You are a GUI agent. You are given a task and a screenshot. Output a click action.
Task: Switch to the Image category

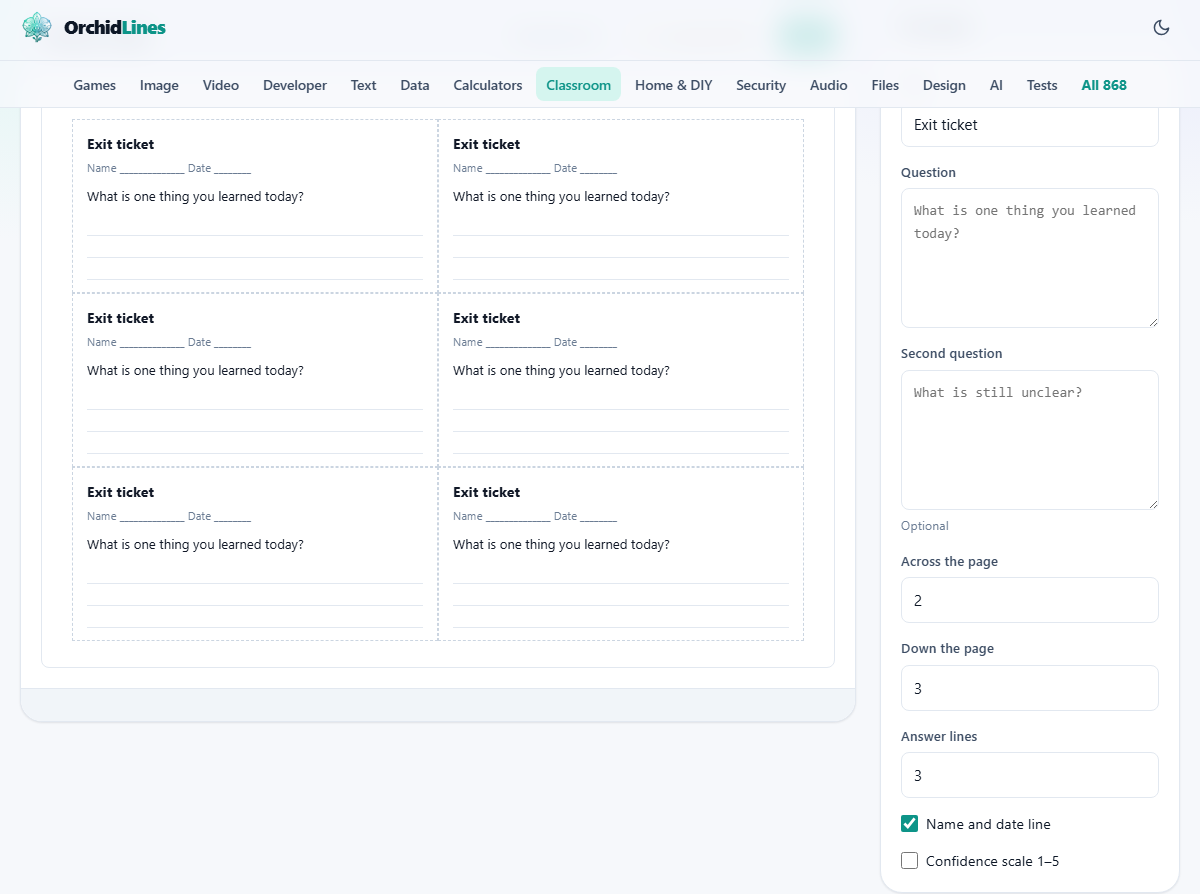[x=159, y=85]
